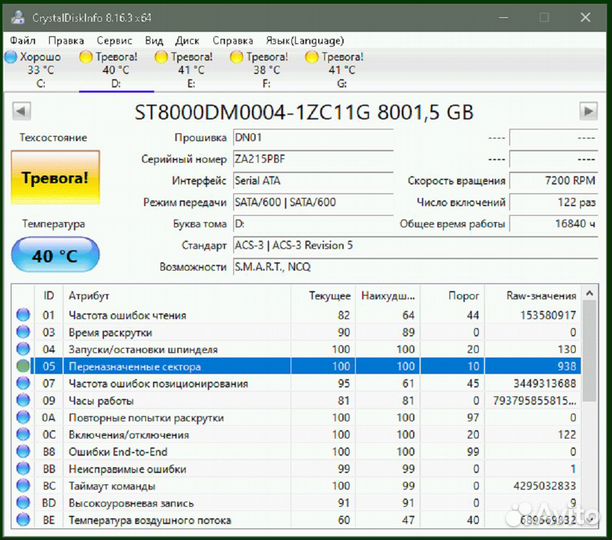Click the Возможности field S.M.A.R.T., NCQ

coord(415,267)
